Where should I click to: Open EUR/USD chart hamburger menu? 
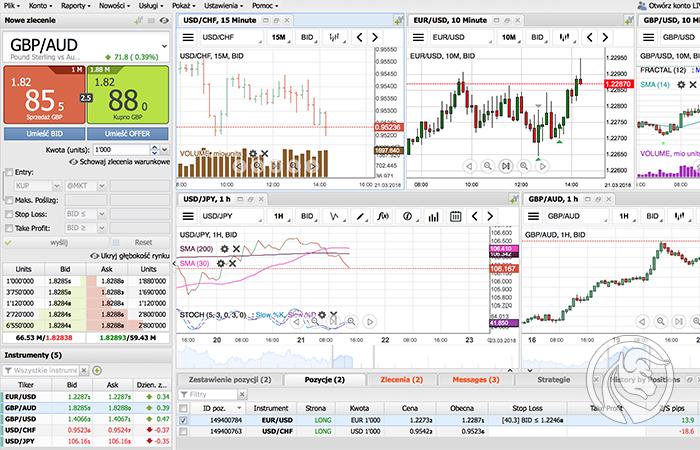pos(418,38)
